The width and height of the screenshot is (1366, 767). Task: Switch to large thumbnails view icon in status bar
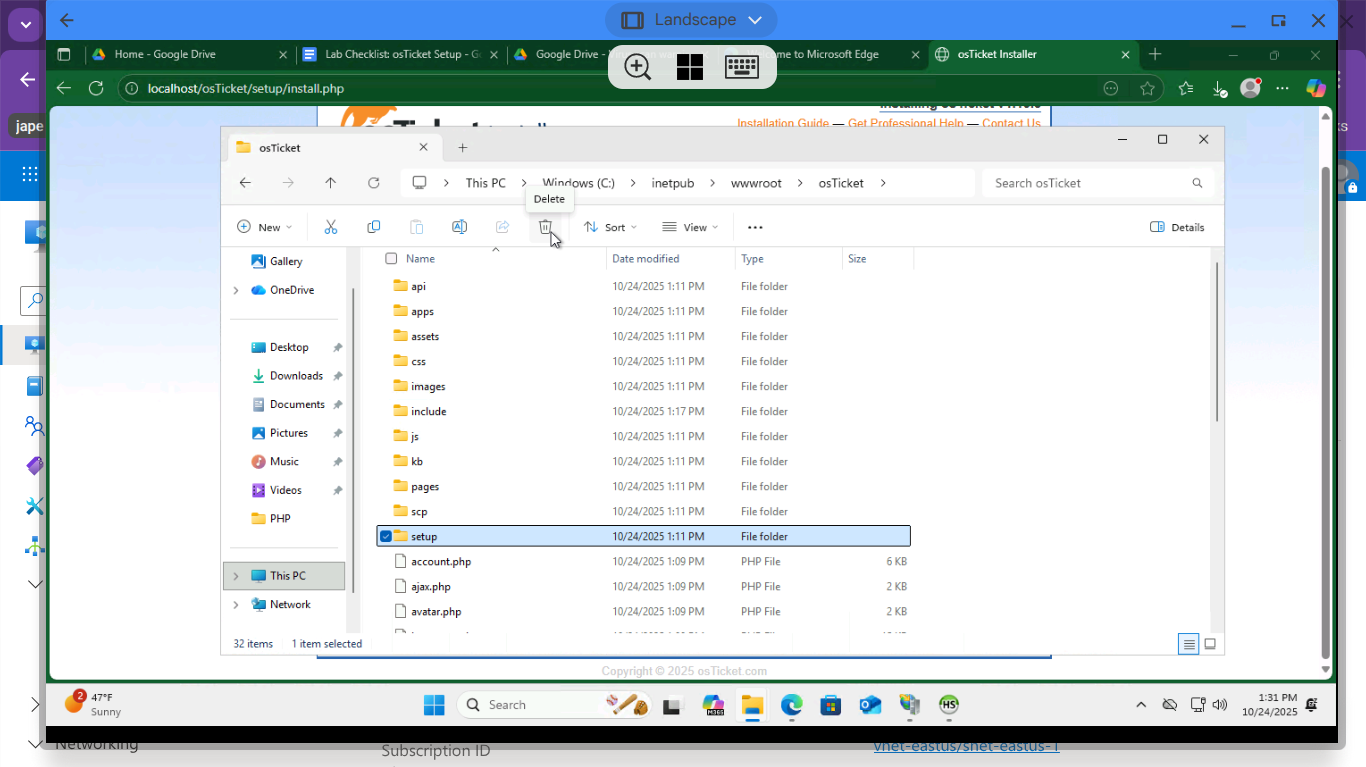pos(1210,644)
